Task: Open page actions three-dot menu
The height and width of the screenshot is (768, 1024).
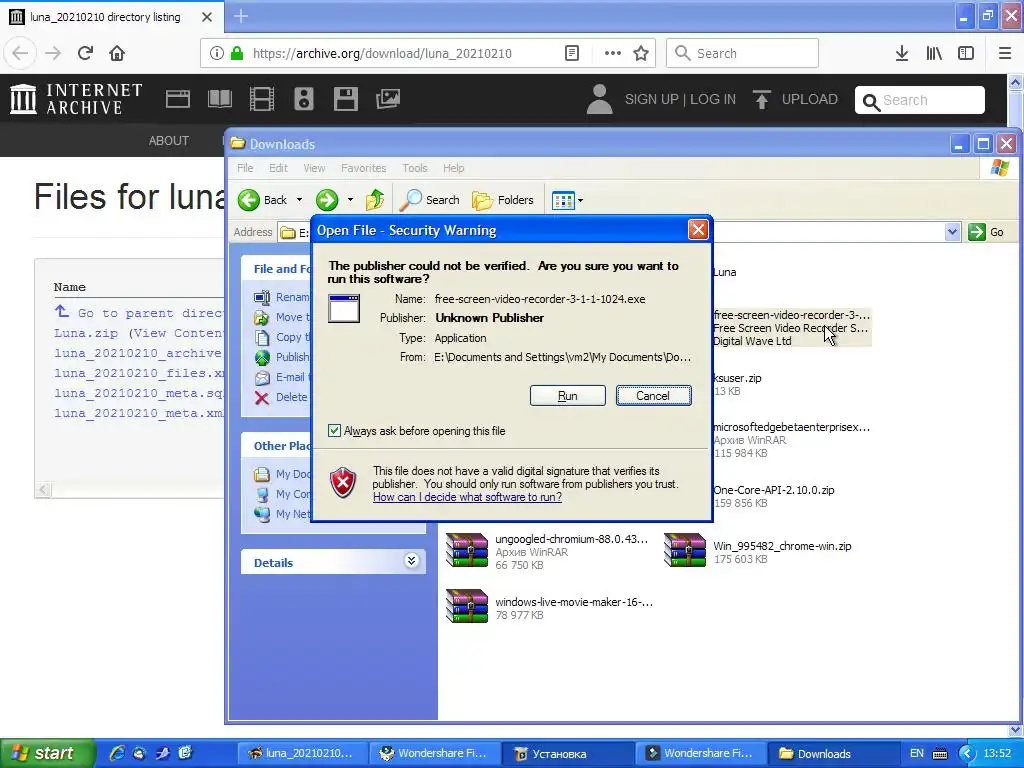Action: (613, 53)
